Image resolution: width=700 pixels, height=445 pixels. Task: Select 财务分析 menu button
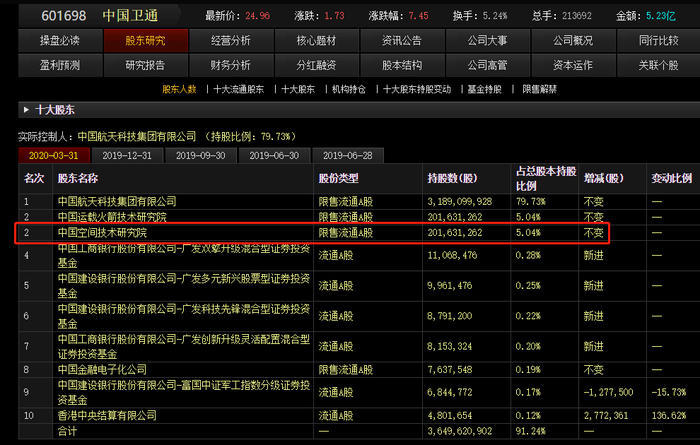231,65
